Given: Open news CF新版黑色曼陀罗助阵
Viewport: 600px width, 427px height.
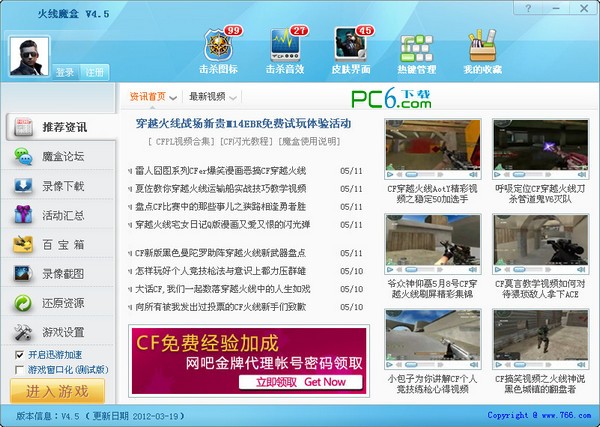Looking at the screenshot, I should coord(220,253).
